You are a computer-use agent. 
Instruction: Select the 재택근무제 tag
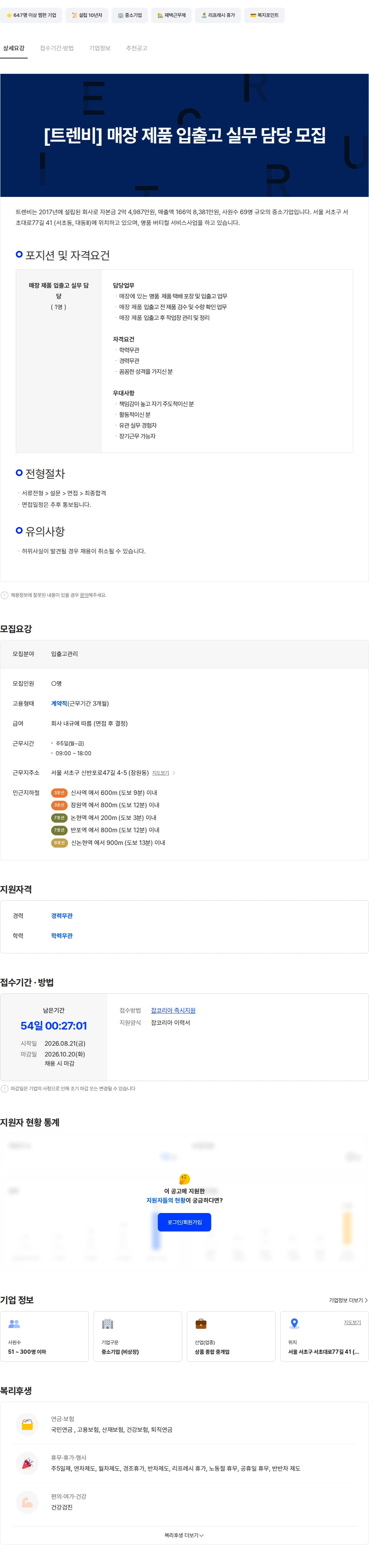[171, 15]
